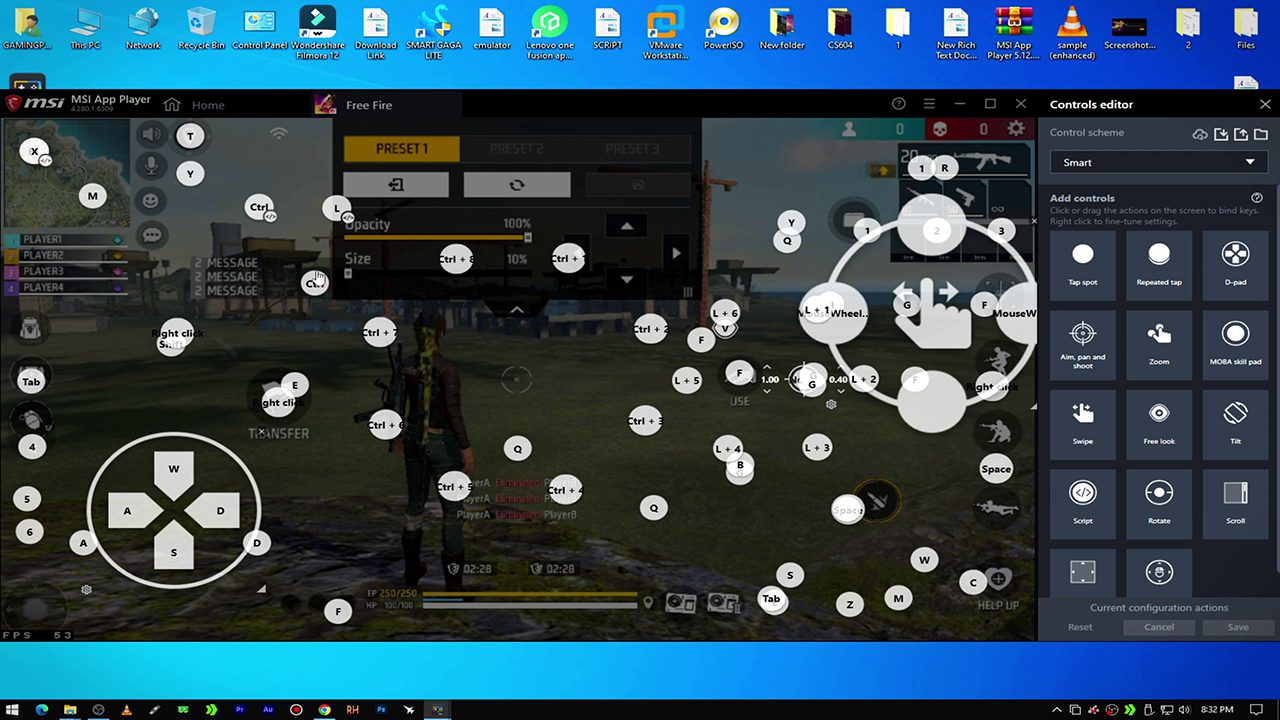Open the Smart control scheme dropdown
Viewport: 1280px width, 720px height.
[x=1159, y=162]
